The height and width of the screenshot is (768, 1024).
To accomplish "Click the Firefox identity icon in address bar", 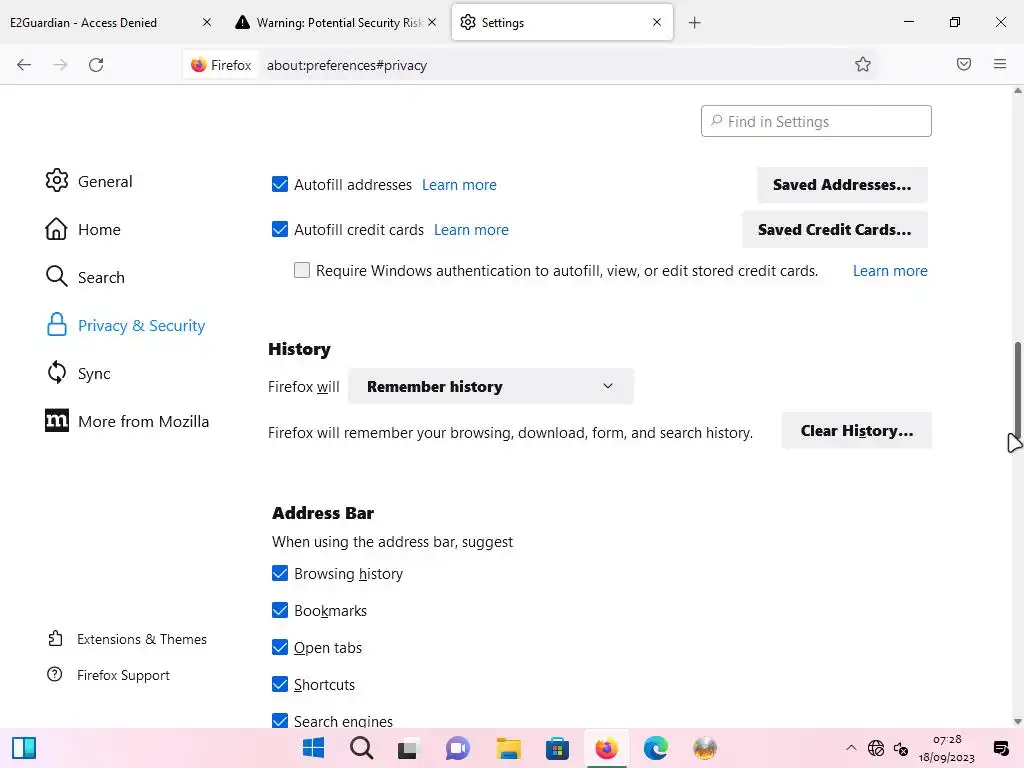I will point(221,65).
